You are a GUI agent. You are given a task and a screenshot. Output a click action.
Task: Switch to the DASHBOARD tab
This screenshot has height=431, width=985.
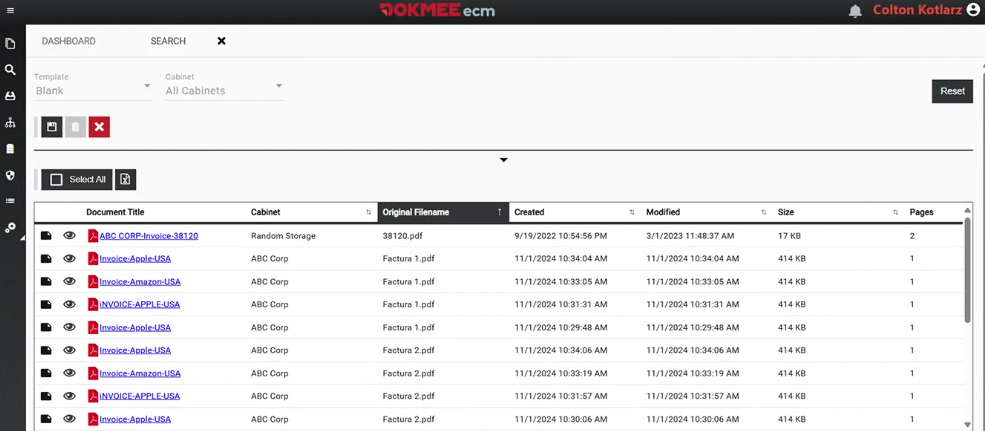69,41
